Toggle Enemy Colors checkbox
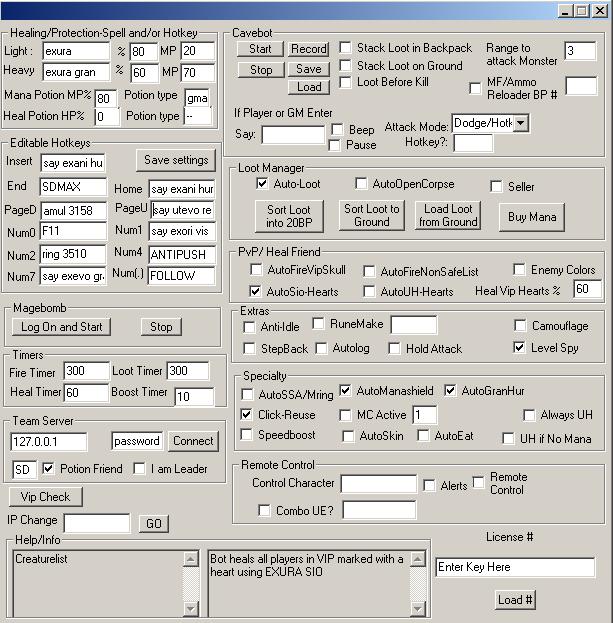 point(519,269)
